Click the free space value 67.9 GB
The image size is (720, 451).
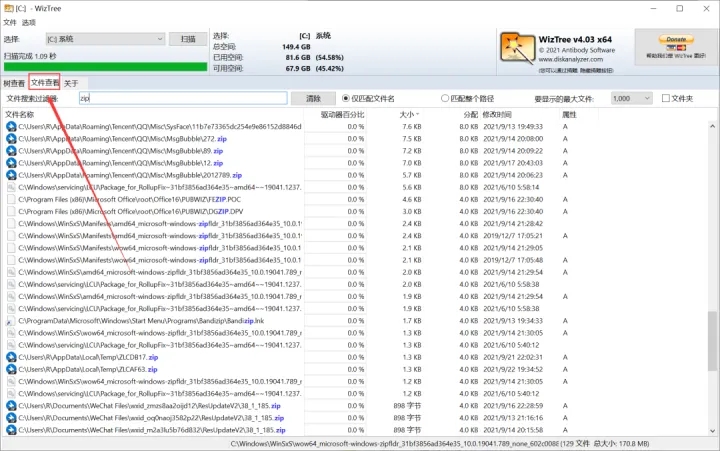pyautogui.click(x=298, y=68)
